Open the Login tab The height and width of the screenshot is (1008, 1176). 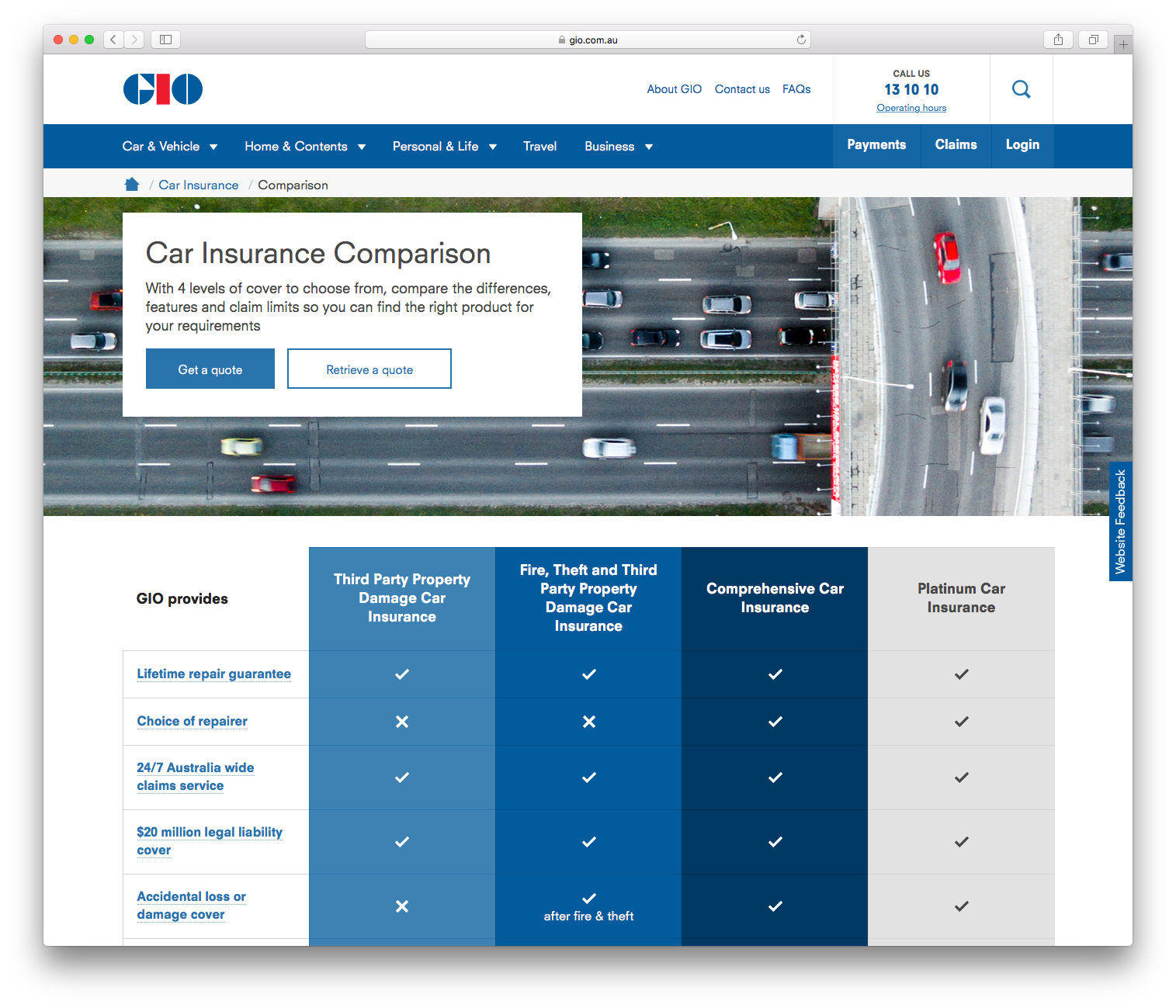click(1022, 145)
